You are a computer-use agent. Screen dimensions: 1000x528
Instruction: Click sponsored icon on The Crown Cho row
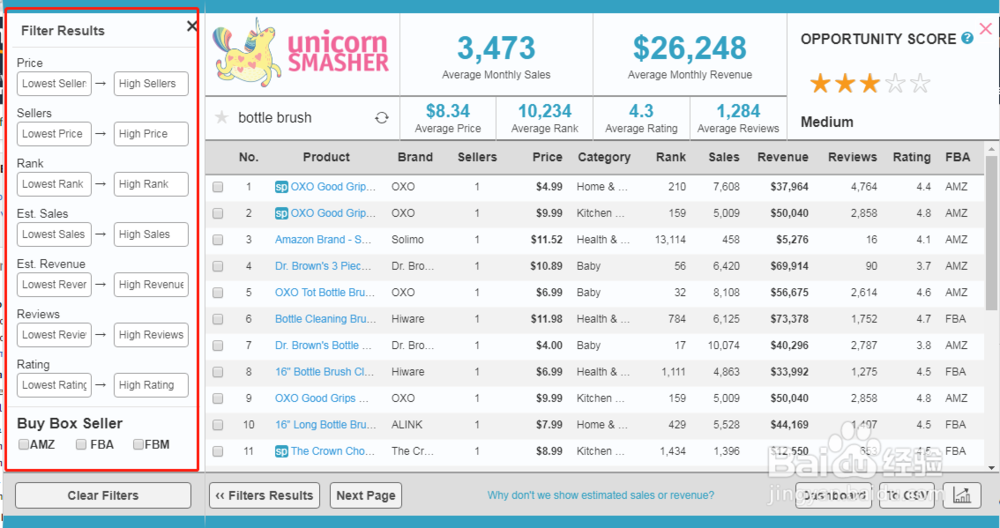(281, 451)
